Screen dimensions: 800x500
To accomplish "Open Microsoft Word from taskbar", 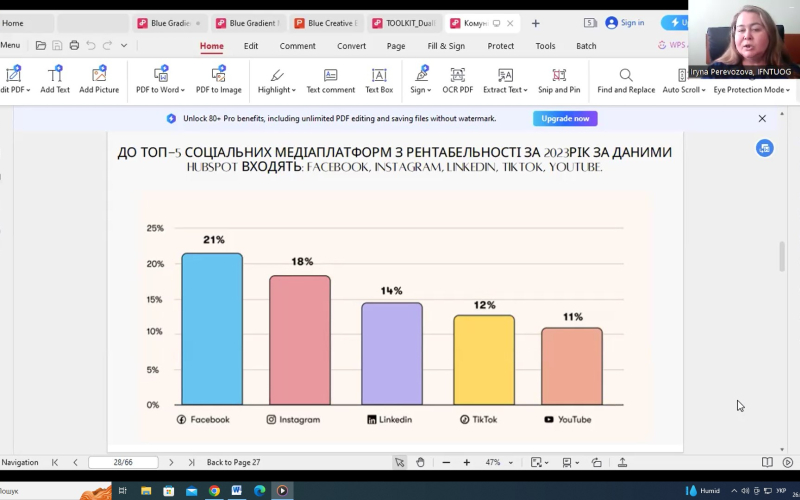I will [x=236, y=491].
